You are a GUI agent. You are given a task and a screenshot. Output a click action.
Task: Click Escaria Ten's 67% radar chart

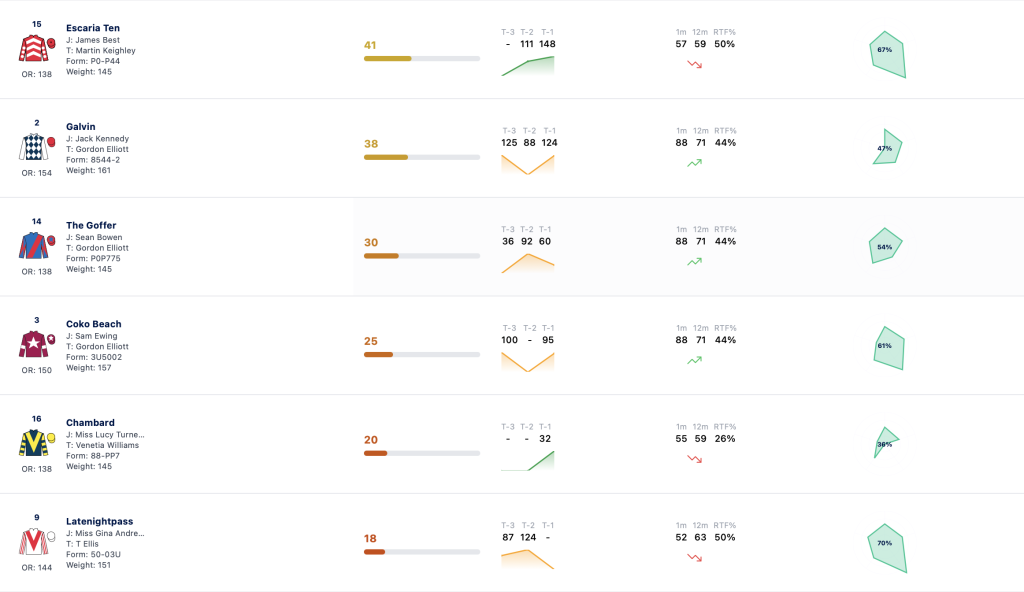click(888, 54)
